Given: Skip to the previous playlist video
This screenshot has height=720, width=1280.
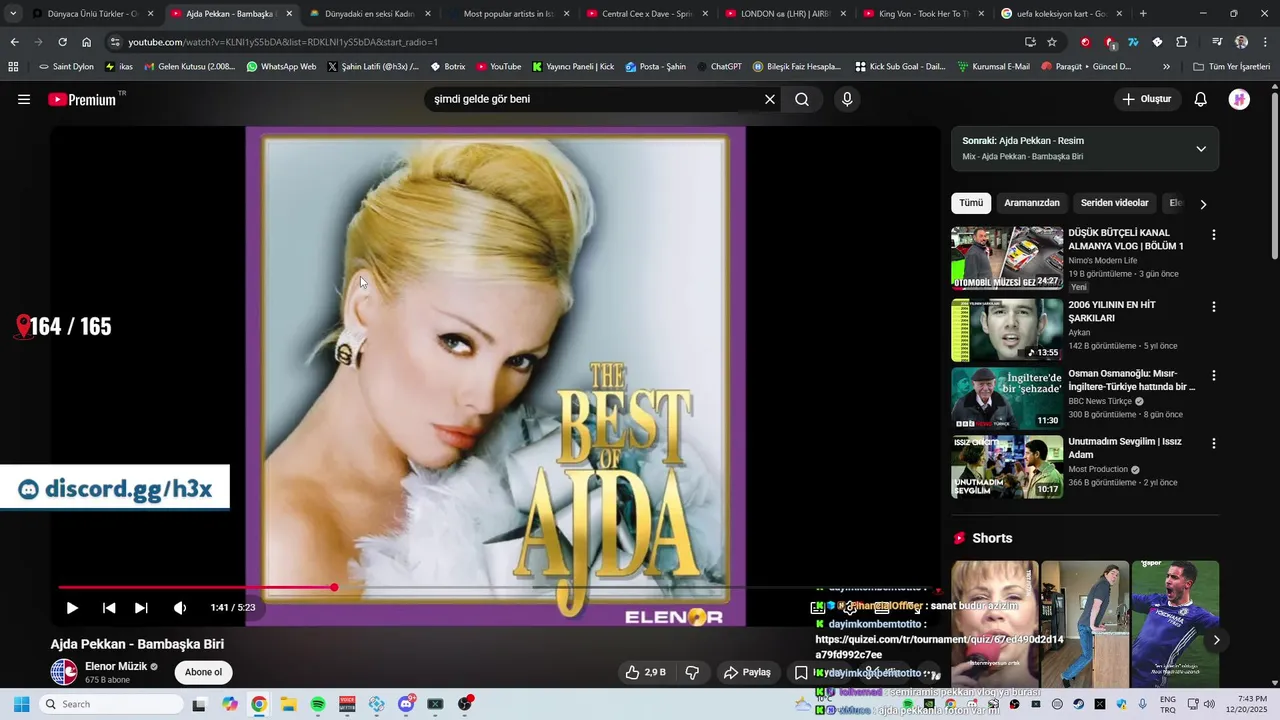Looking at the screenshot, I should (109, 607).
